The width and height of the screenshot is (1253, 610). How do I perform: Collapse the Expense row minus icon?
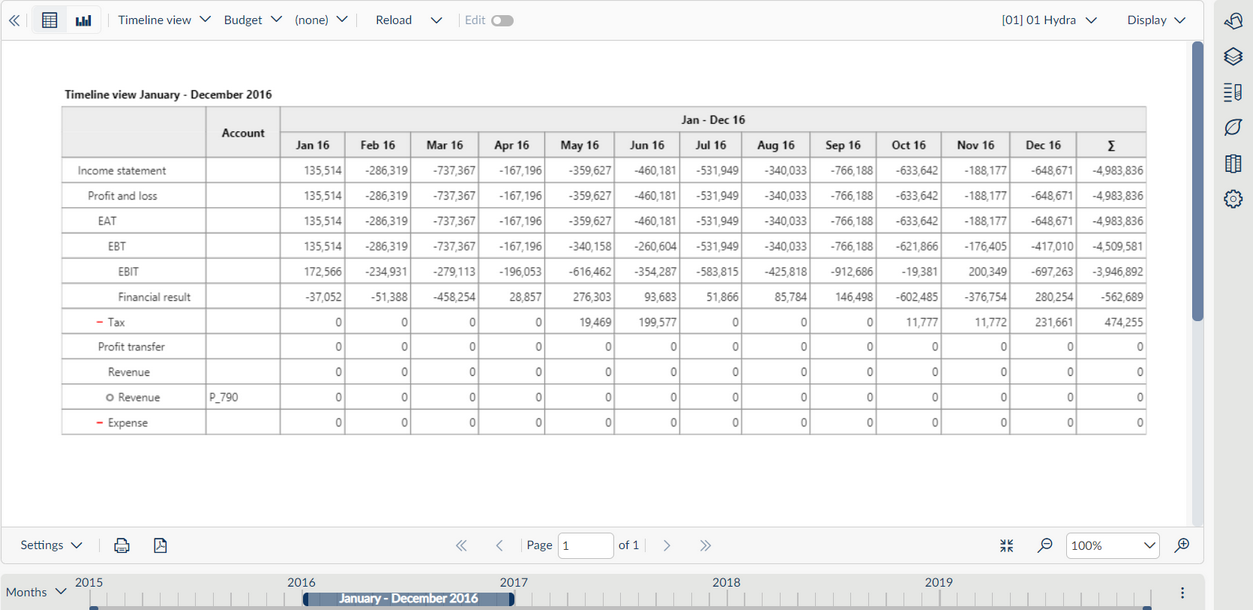click(99, 423)
